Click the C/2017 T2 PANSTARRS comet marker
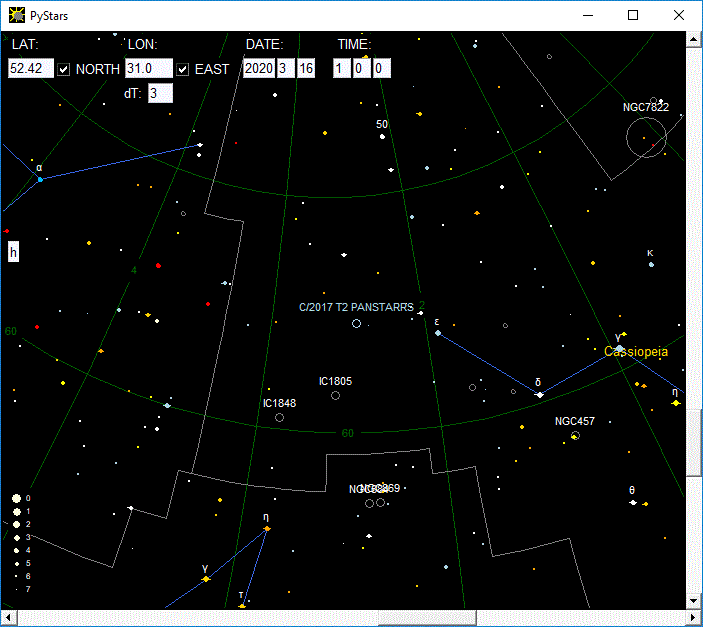Viewport: 703px width, 627px height. (356, 323)
